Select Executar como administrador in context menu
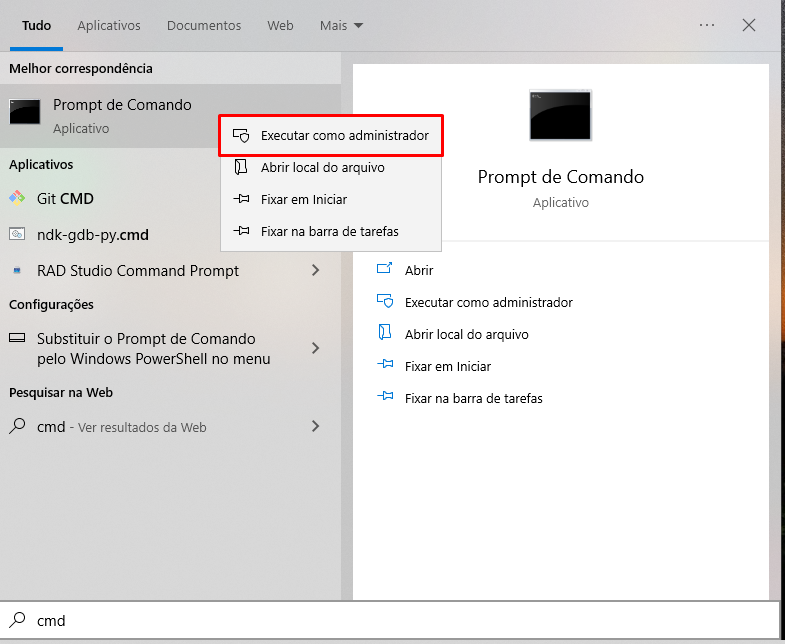The width and height of the screenshot is (785, 644). coord(331,135)
